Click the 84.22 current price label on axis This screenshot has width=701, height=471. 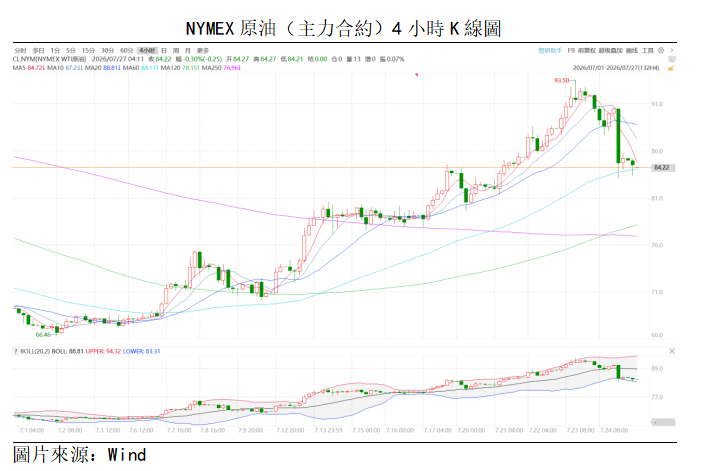point(662,168)
